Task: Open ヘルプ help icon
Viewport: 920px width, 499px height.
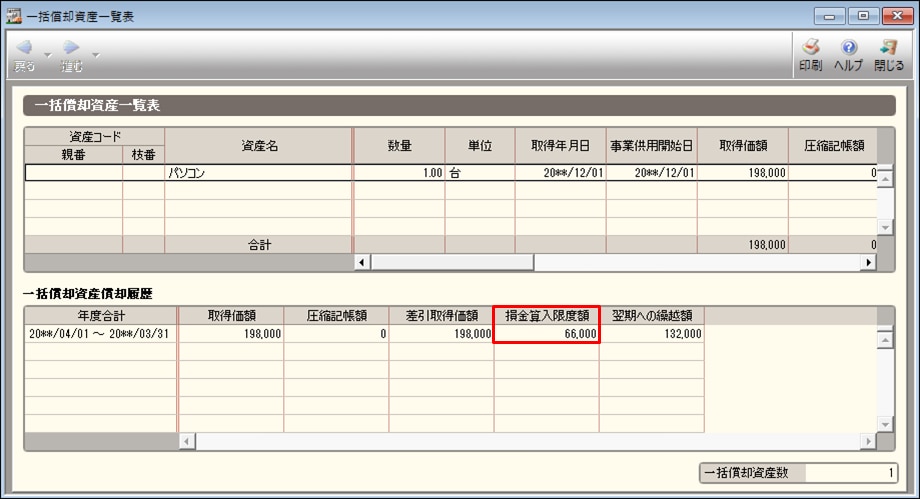Action: coord(848,48)
